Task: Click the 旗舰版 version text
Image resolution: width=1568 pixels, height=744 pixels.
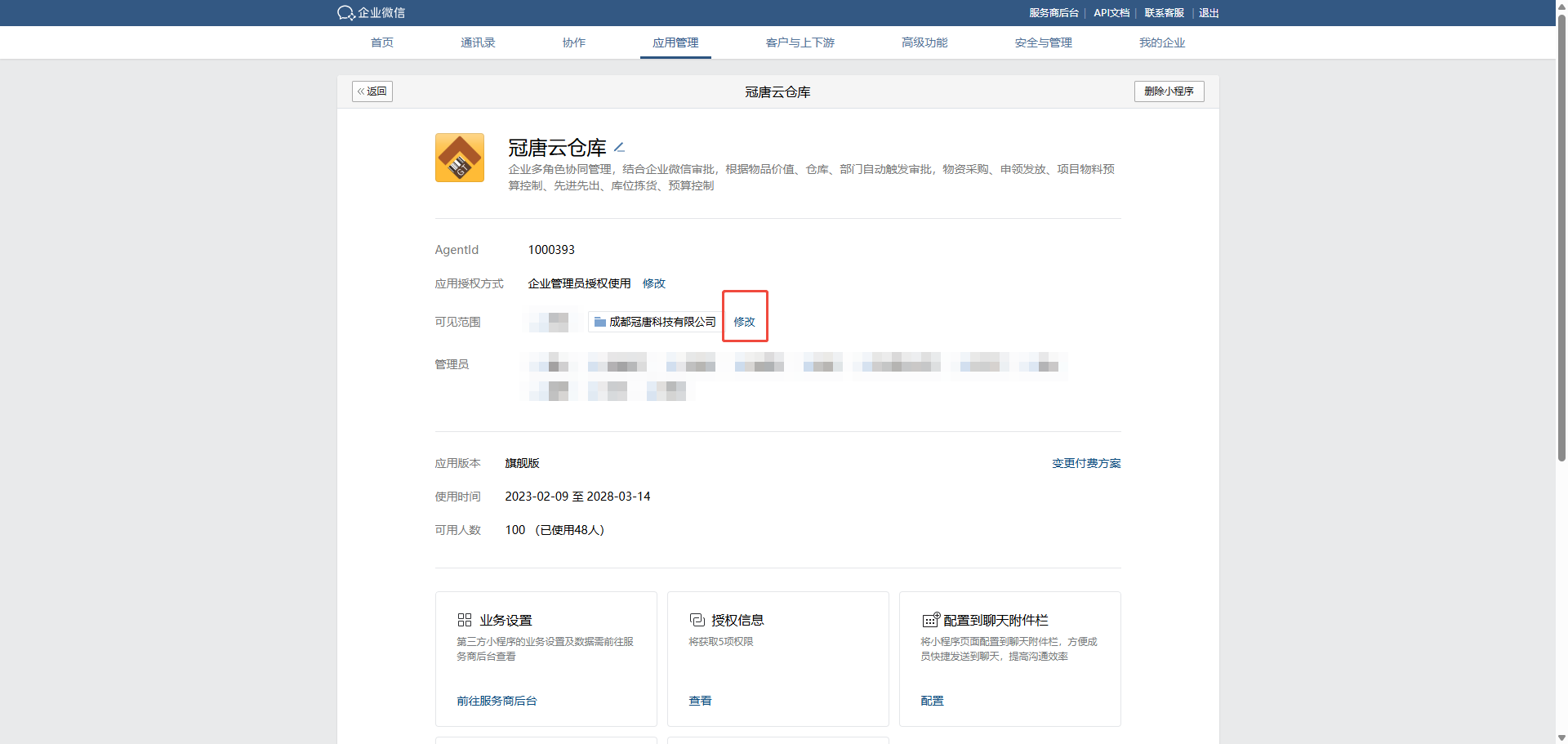Action: pos(522,463)
